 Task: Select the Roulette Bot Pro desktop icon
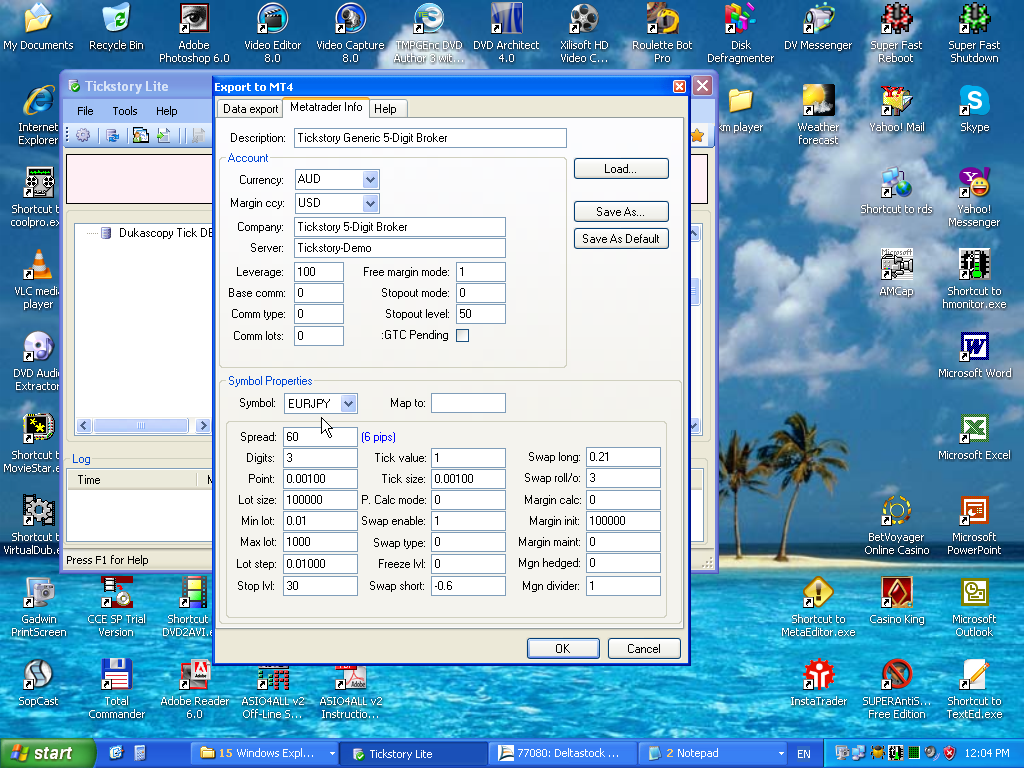pyautogui.click(x=662, y=33)
